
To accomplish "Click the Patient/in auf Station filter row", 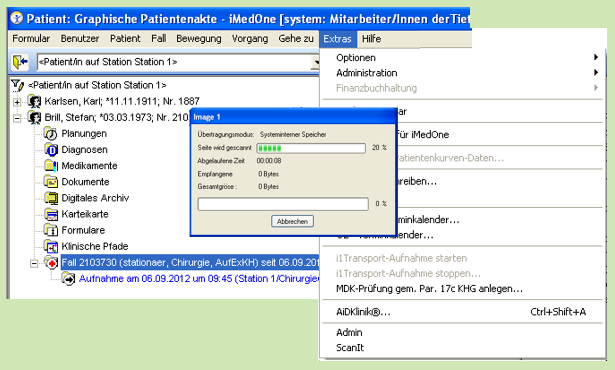I will click(97, 85).
